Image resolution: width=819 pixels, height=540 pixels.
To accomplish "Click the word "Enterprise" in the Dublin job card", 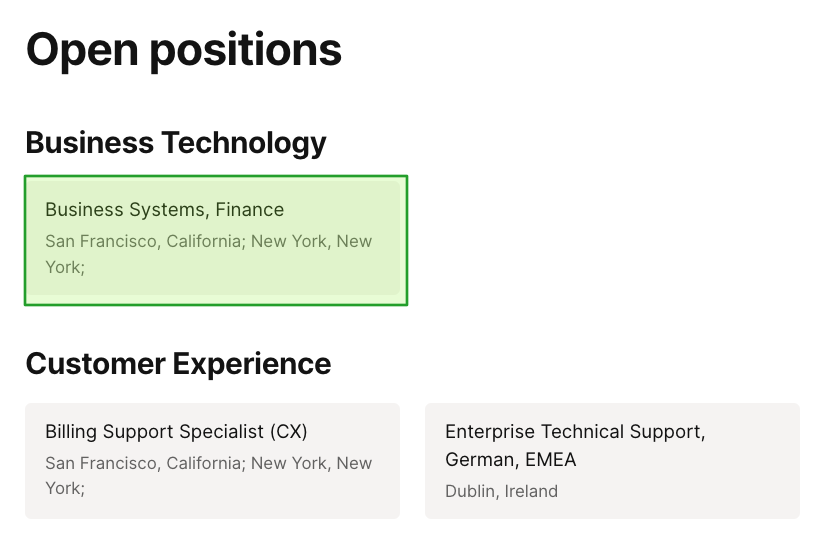I will tap(490, 432).
